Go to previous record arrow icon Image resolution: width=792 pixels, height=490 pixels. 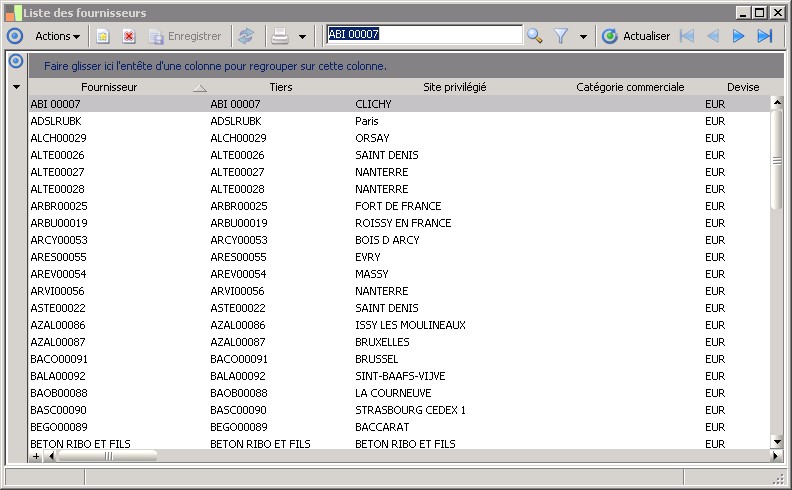tap(713, 36)
